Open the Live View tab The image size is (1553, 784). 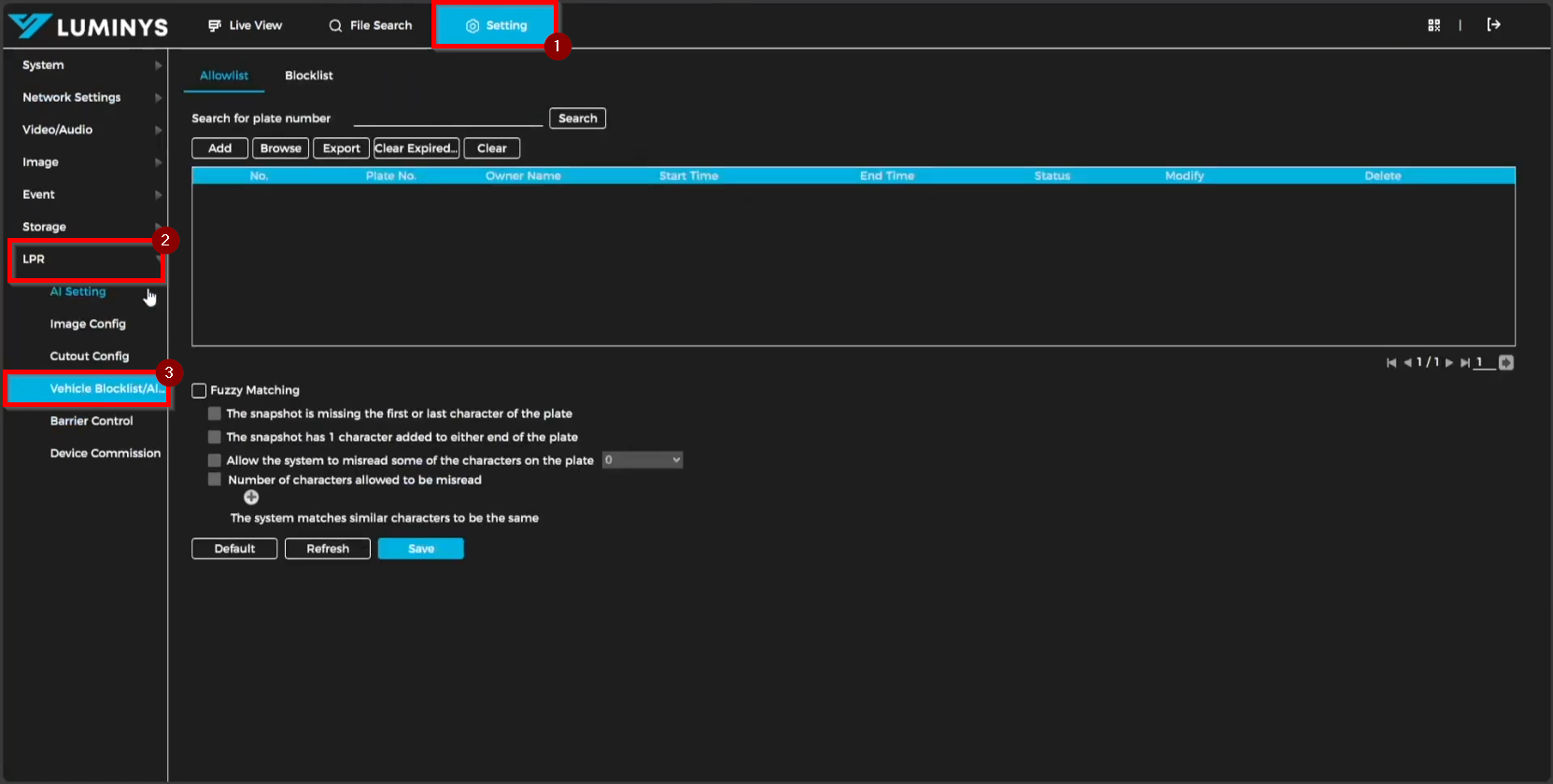click(245, 25)
